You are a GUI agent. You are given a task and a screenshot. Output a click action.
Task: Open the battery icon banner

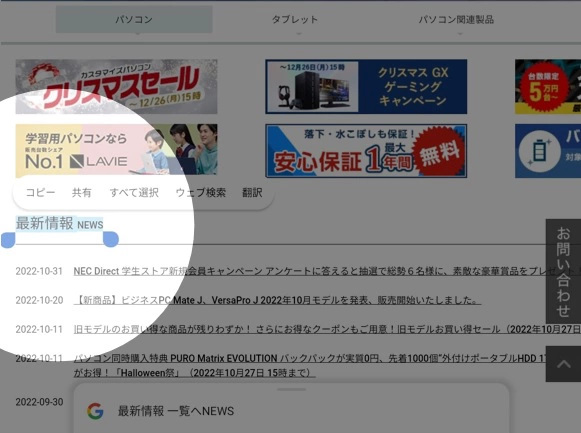(x=548, y=151)
